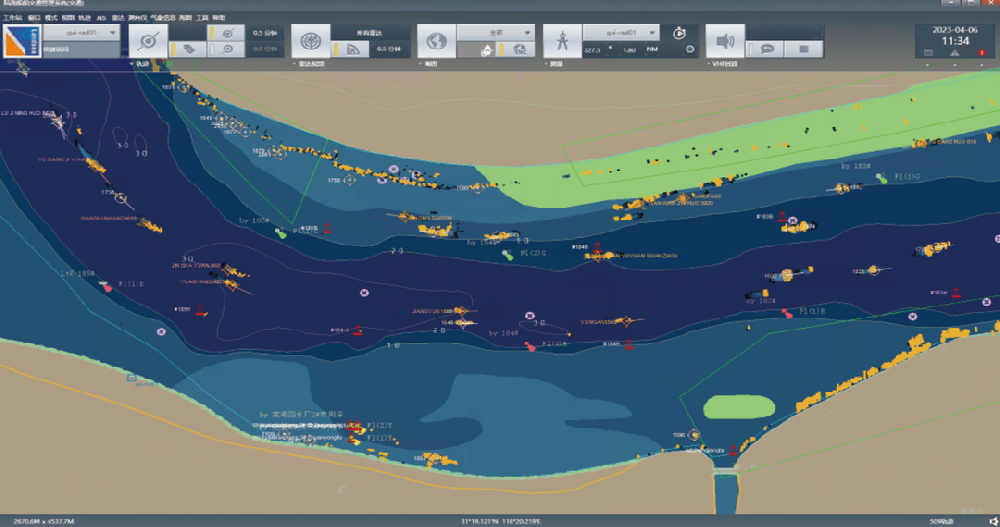Toggle the tag label display button
Image resolution: width=1000 pixels, height=527 pixels.
(188, 49)
